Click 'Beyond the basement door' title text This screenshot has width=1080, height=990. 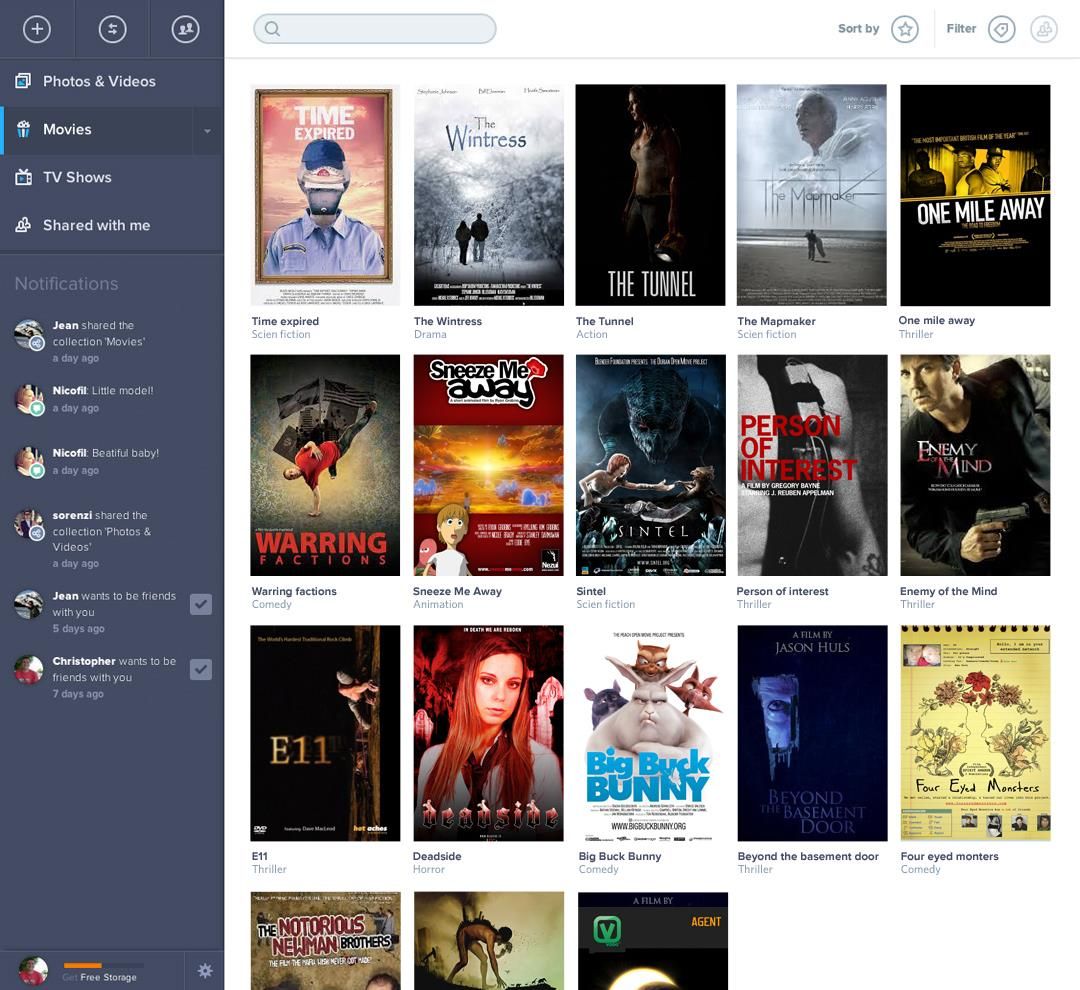pos(808,856)
